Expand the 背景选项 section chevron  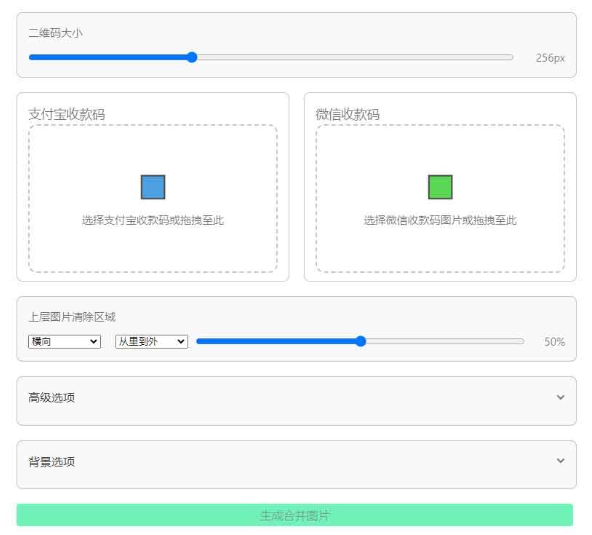561,461
